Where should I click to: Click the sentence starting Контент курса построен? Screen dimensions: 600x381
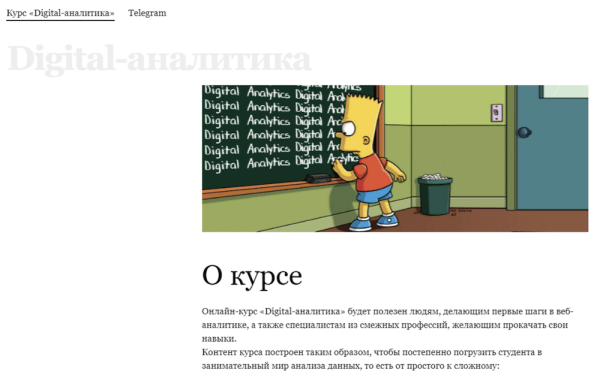click(x=372, y=359)
